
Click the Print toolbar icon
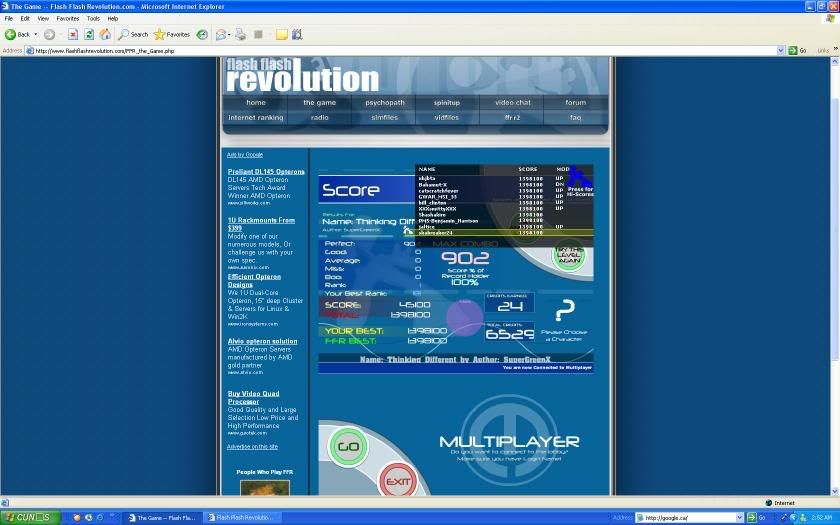coord(240,34)
